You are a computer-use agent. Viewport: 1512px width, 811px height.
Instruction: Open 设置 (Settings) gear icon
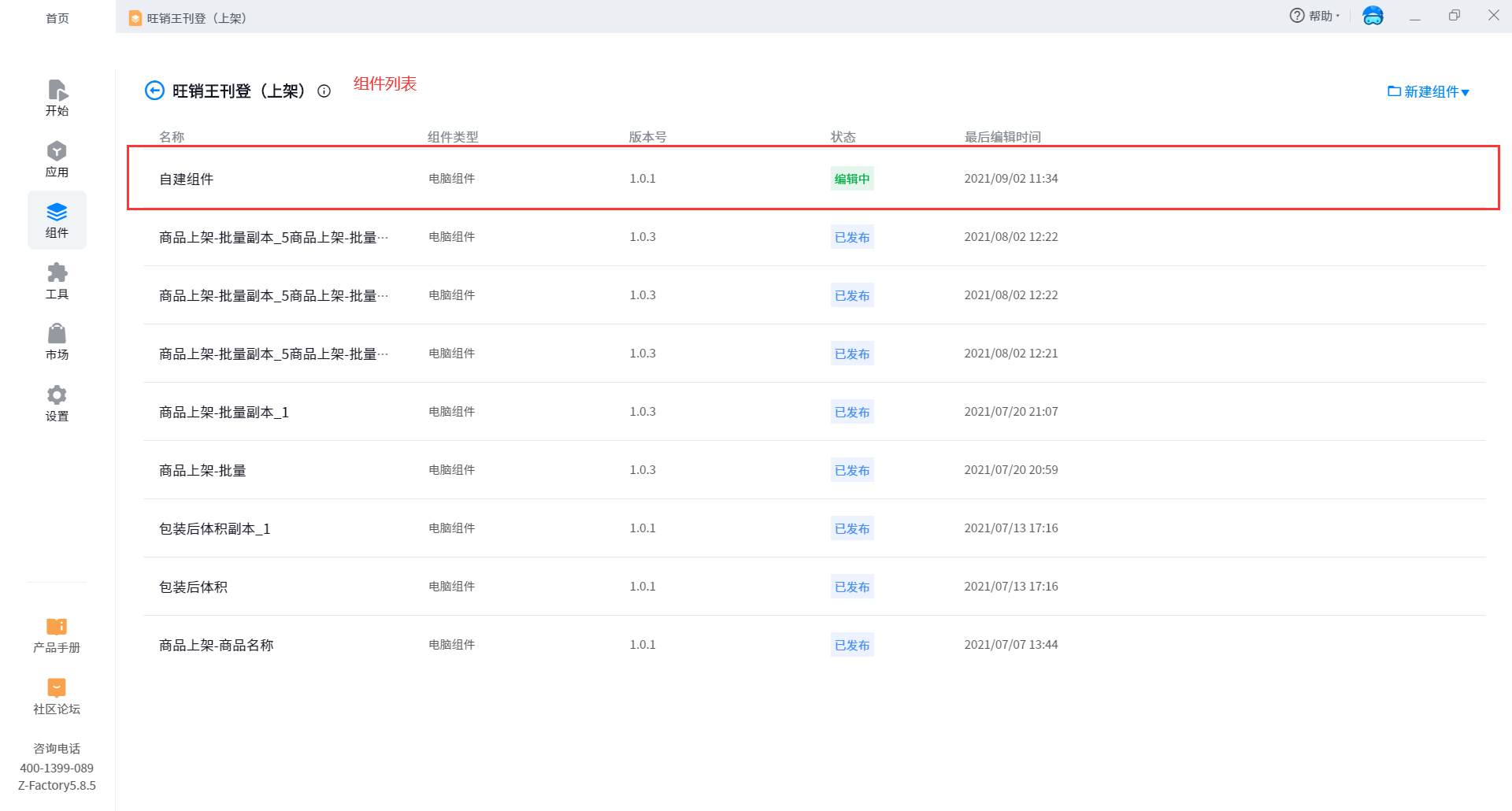57,403
